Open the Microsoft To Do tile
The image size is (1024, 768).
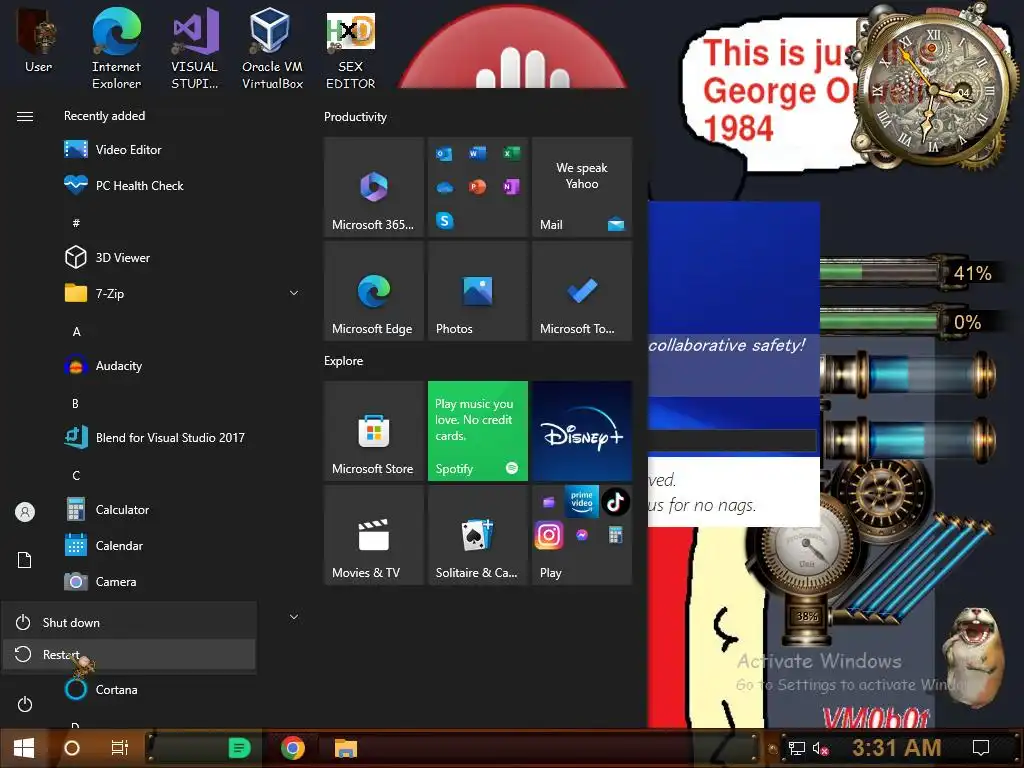point(582,291)
